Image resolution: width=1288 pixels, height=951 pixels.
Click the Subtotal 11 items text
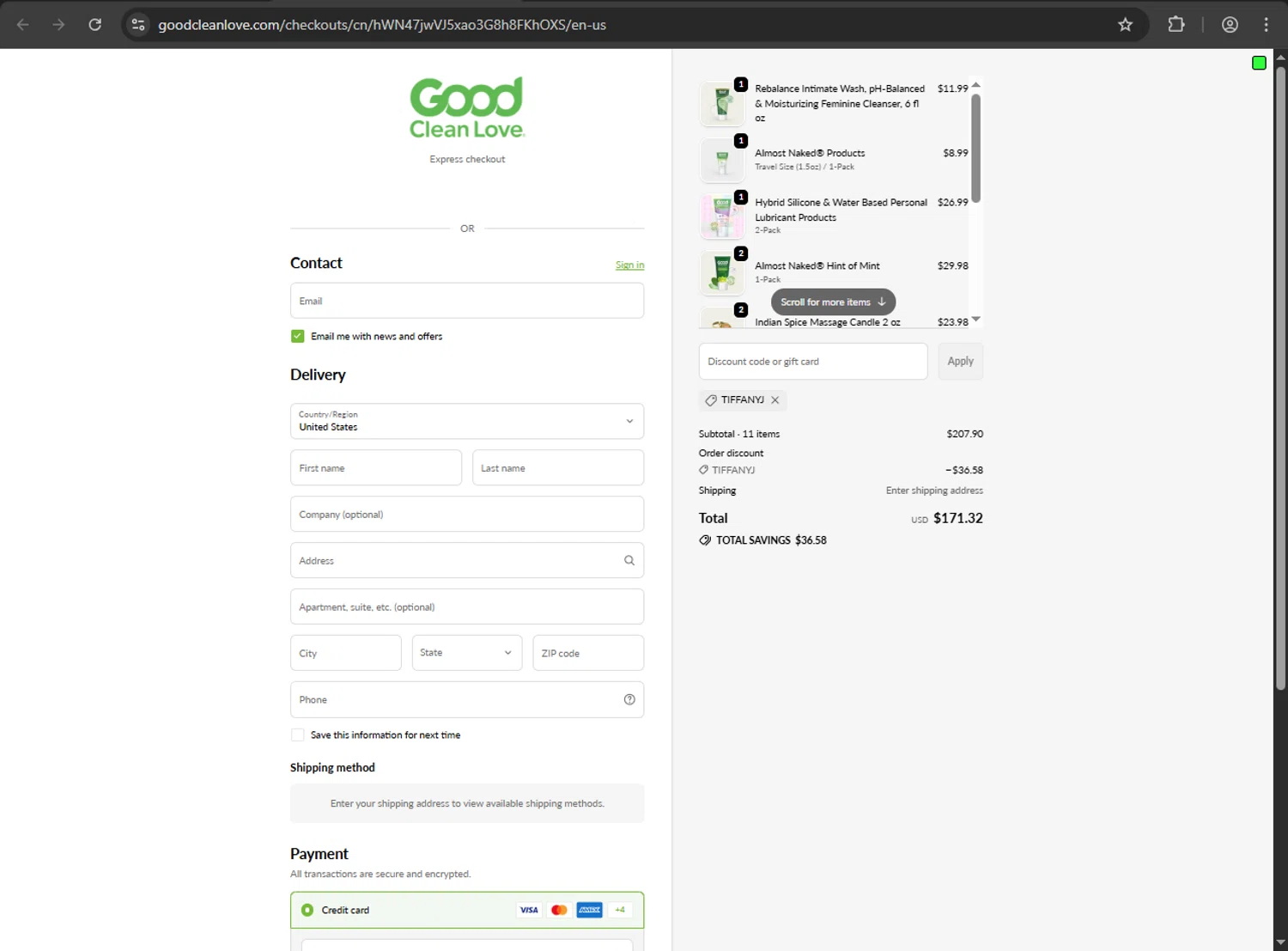[739, 434]
